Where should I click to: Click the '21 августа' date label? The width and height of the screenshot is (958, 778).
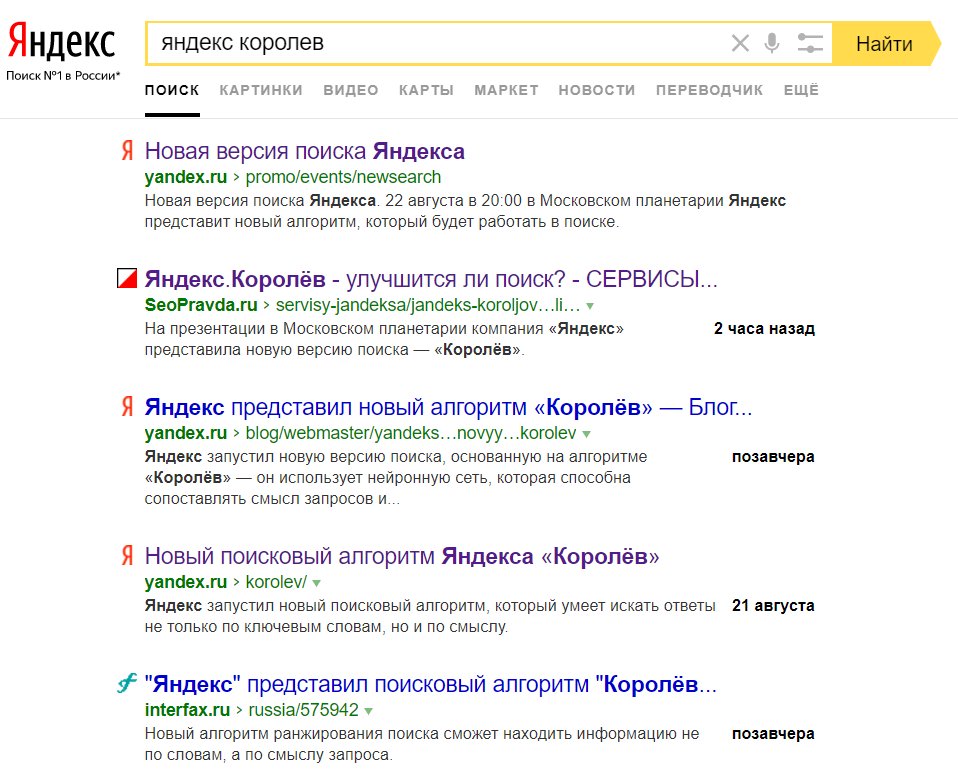(x=773, y=606)
